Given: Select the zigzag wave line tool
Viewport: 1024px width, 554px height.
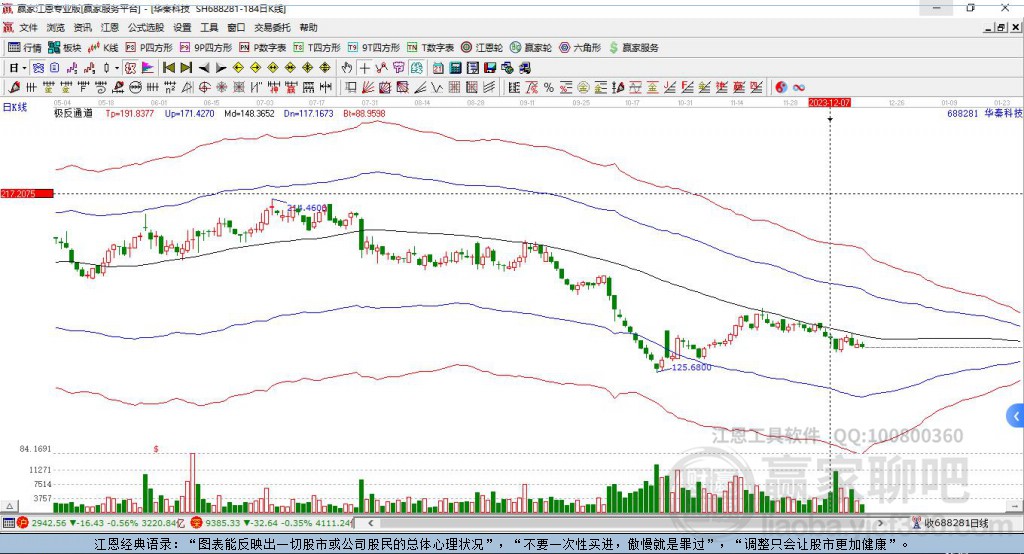Looking at the screenshot, I should click(436, 88).
